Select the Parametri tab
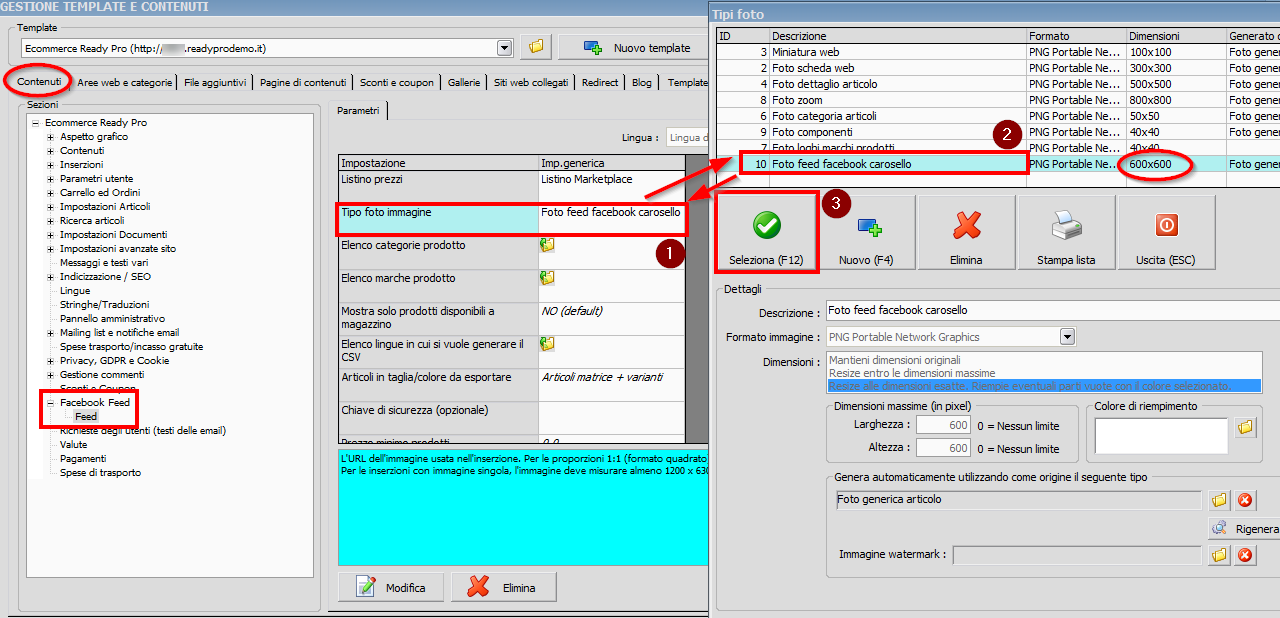 [x=359, y=111]
